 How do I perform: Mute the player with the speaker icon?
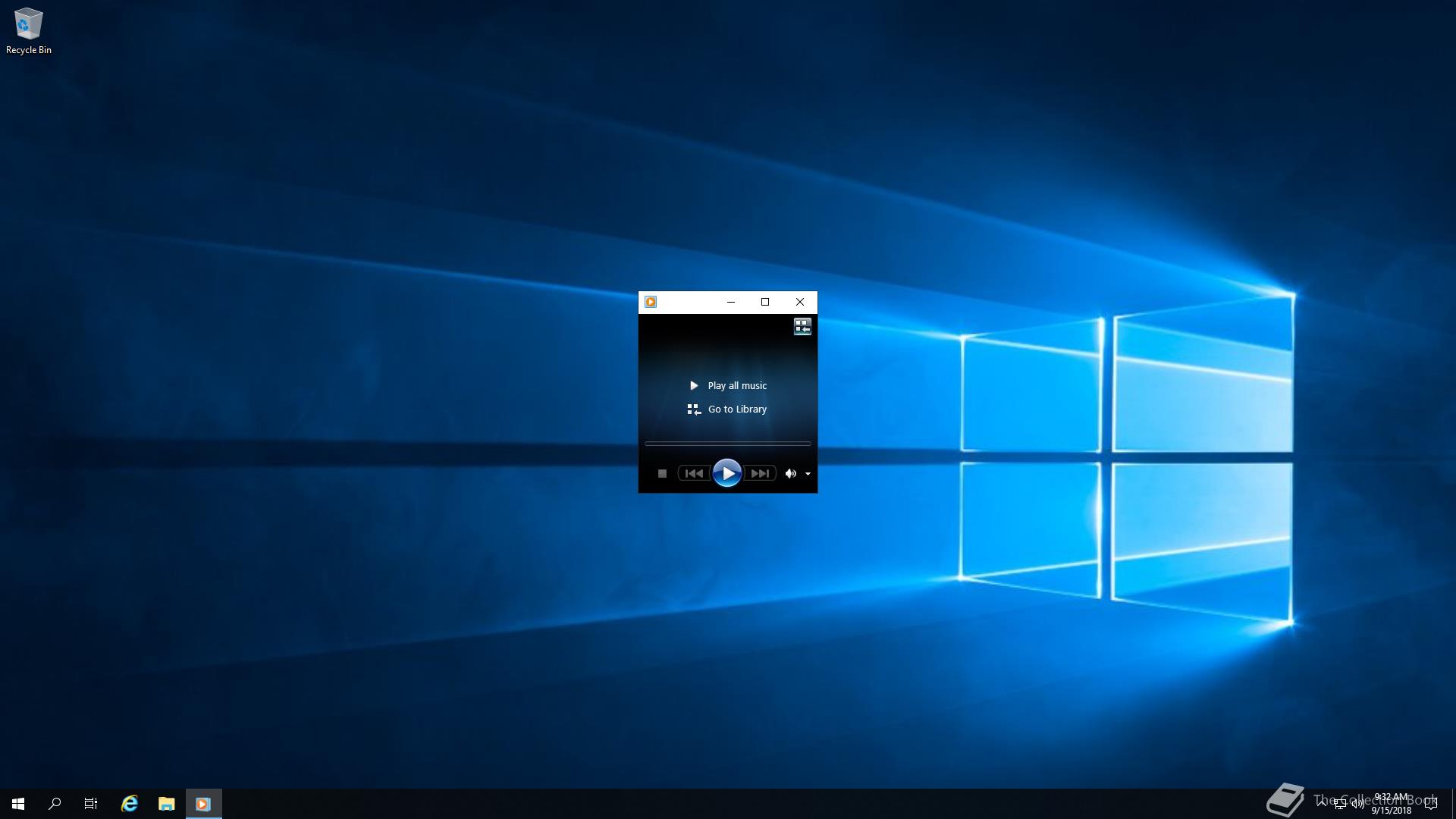(790, 474)
